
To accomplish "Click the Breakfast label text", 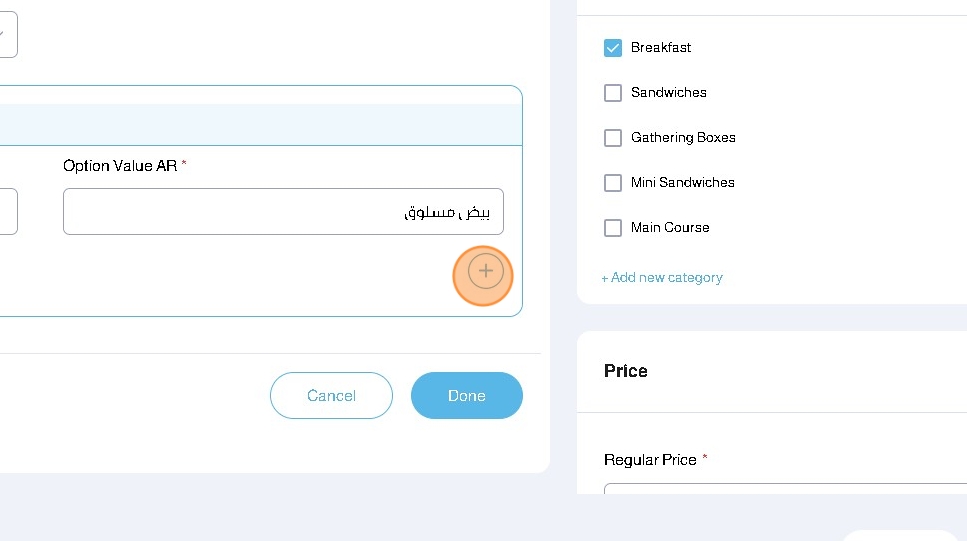I will (x=661, y=48).
